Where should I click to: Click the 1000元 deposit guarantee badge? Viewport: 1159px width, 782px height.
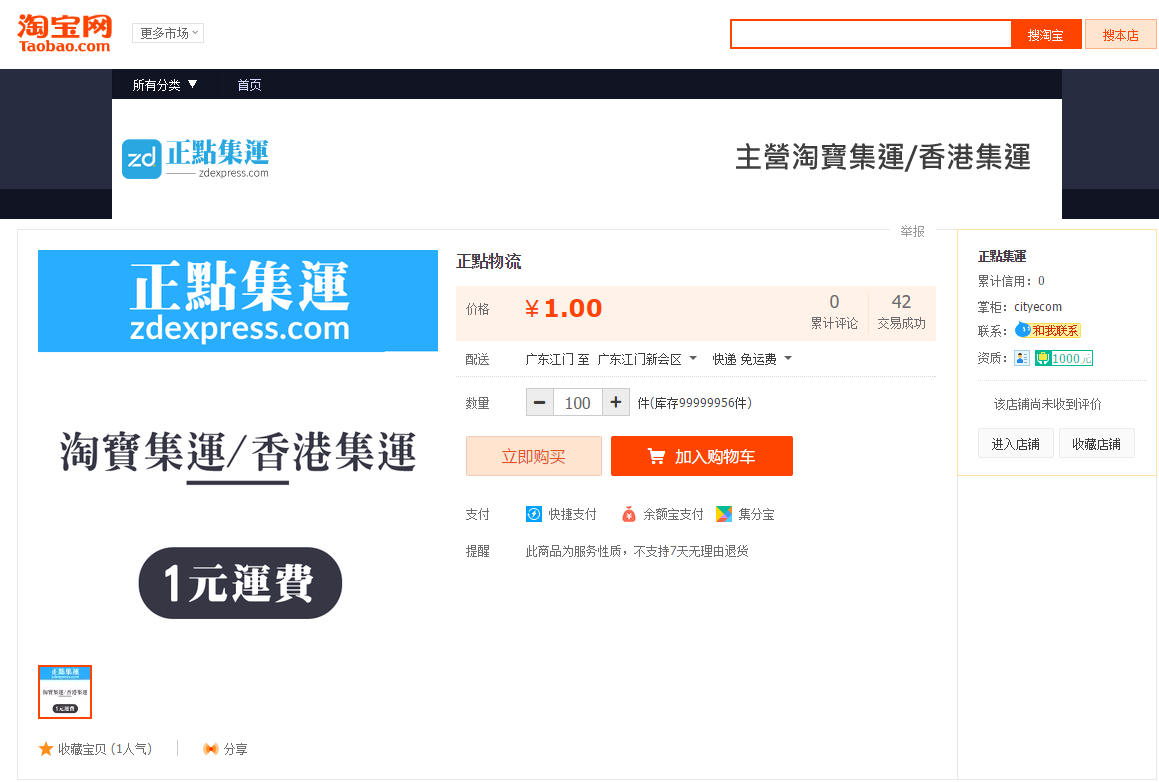pyautogui.click(x=1064, y=358)
